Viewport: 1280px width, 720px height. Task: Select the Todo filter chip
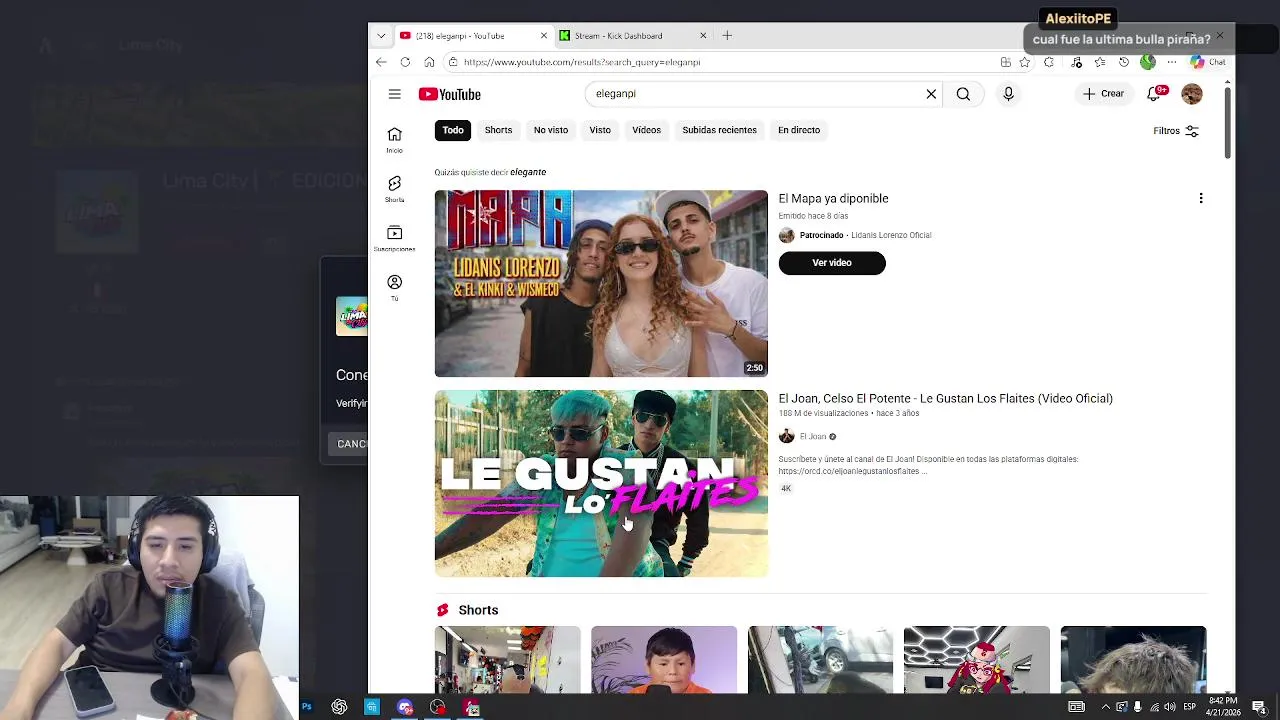tap(453, 130)
